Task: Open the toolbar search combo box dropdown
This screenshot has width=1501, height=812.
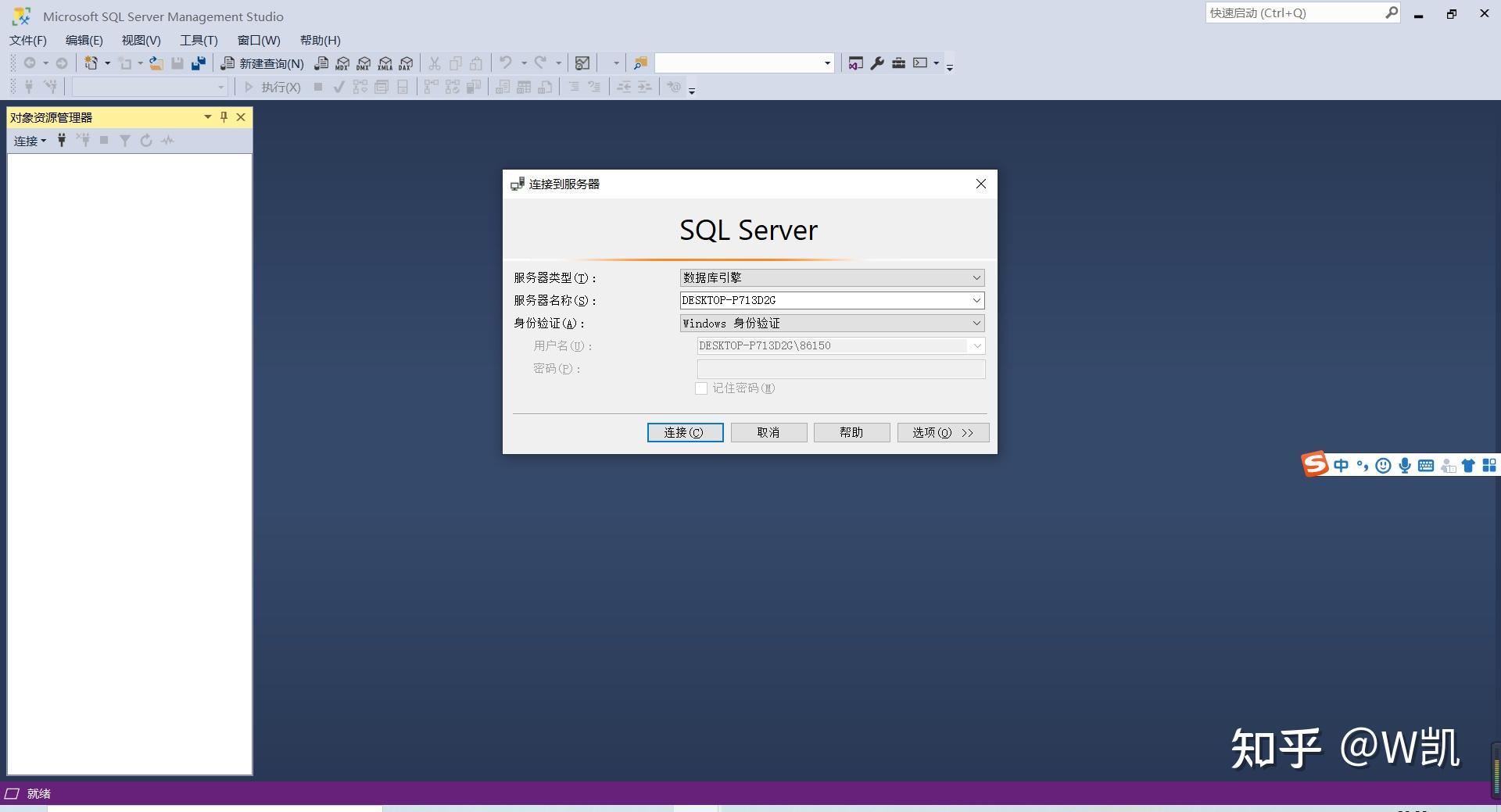Action: click(x=827, y=63)
